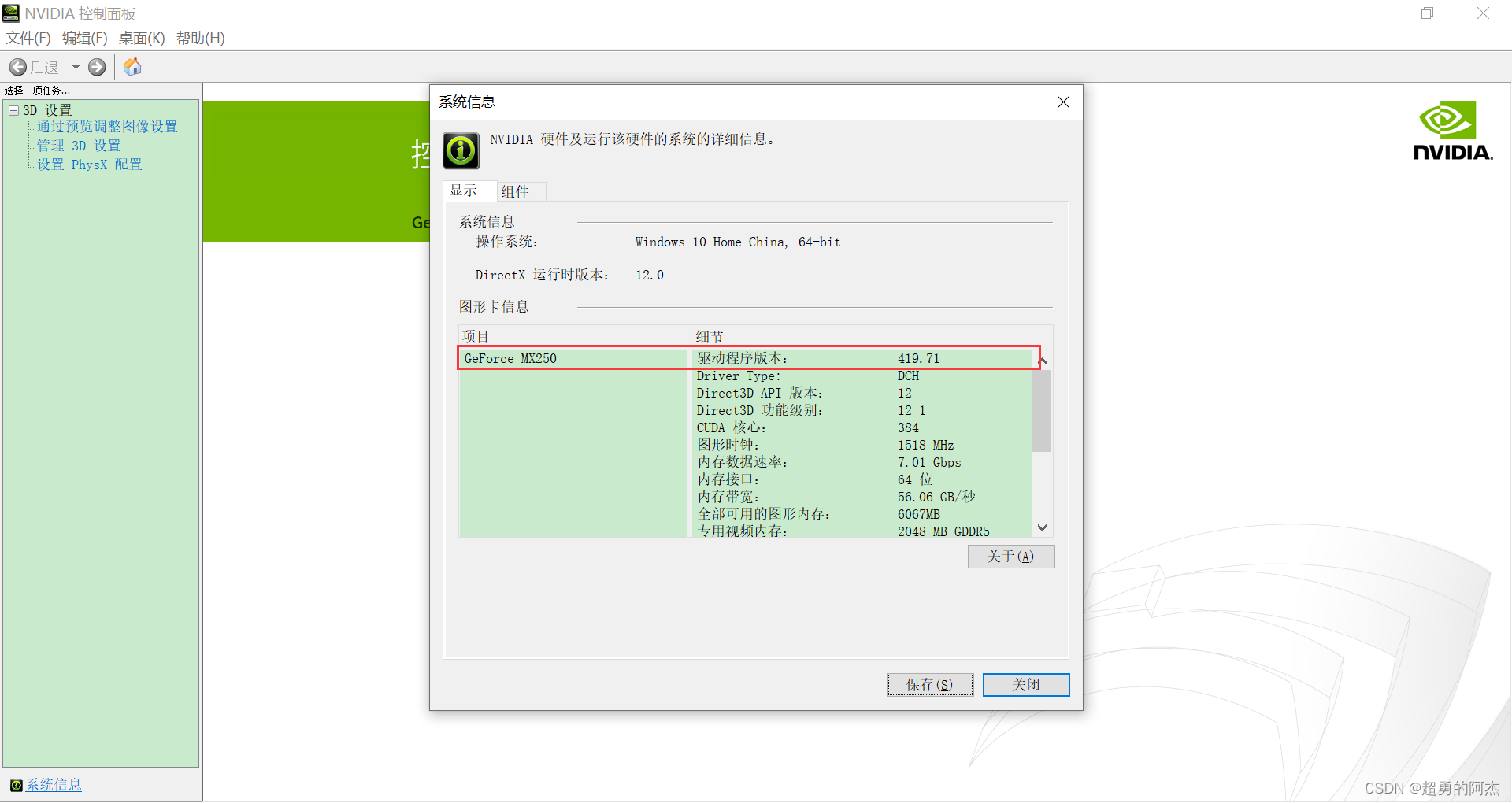Restore down the NVIDIA 控制面板 window
This screenshot has width=1512, height=803.
coord(1427,13)
